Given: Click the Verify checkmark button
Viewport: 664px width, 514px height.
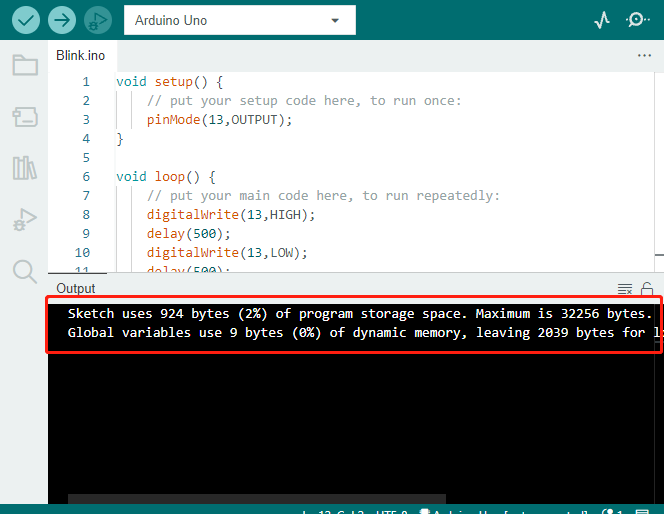Looking at the screenshot, I should 26,20.
